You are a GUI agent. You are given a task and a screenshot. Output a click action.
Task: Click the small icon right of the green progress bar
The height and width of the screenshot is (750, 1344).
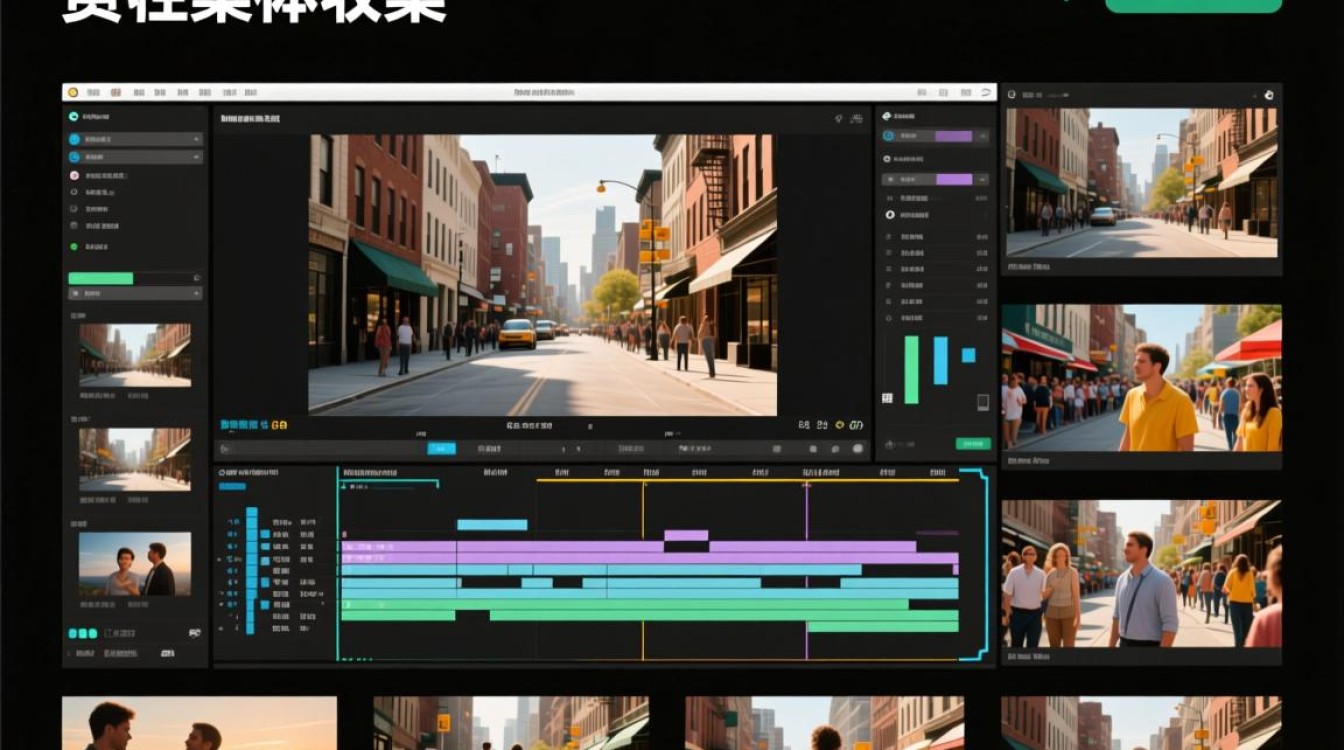tap(196, 278)
